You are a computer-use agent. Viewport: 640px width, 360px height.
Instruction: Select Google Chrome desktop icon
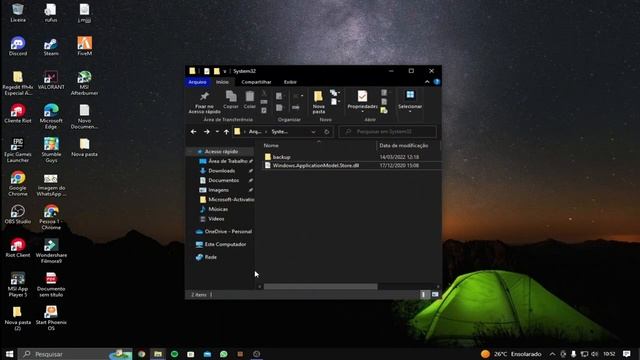click(x=18, y=184)
